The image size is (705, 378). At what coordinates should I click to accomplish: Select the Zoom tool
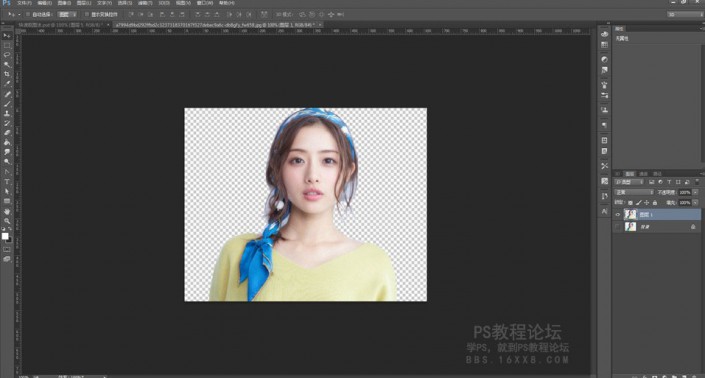click(x=7, y=221)
